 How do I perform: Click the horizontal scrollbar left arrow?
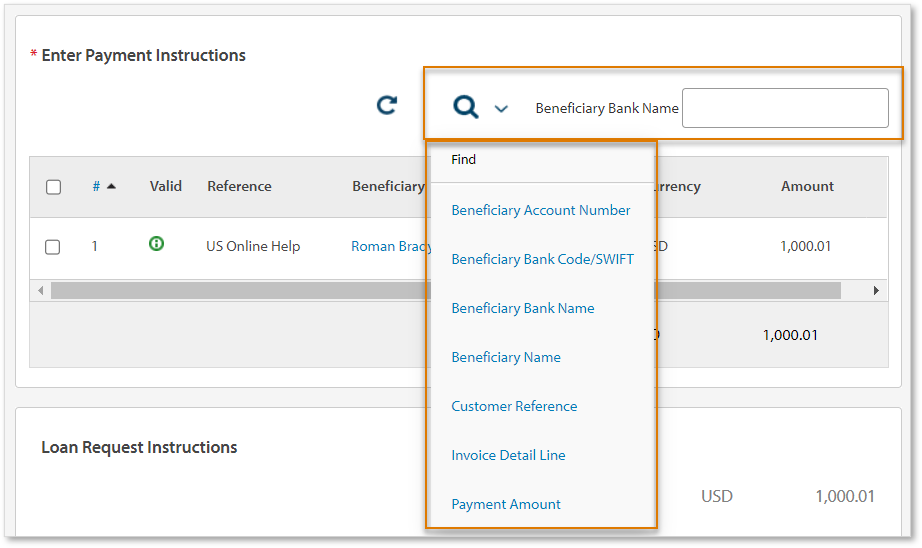(x=41, y=290)
